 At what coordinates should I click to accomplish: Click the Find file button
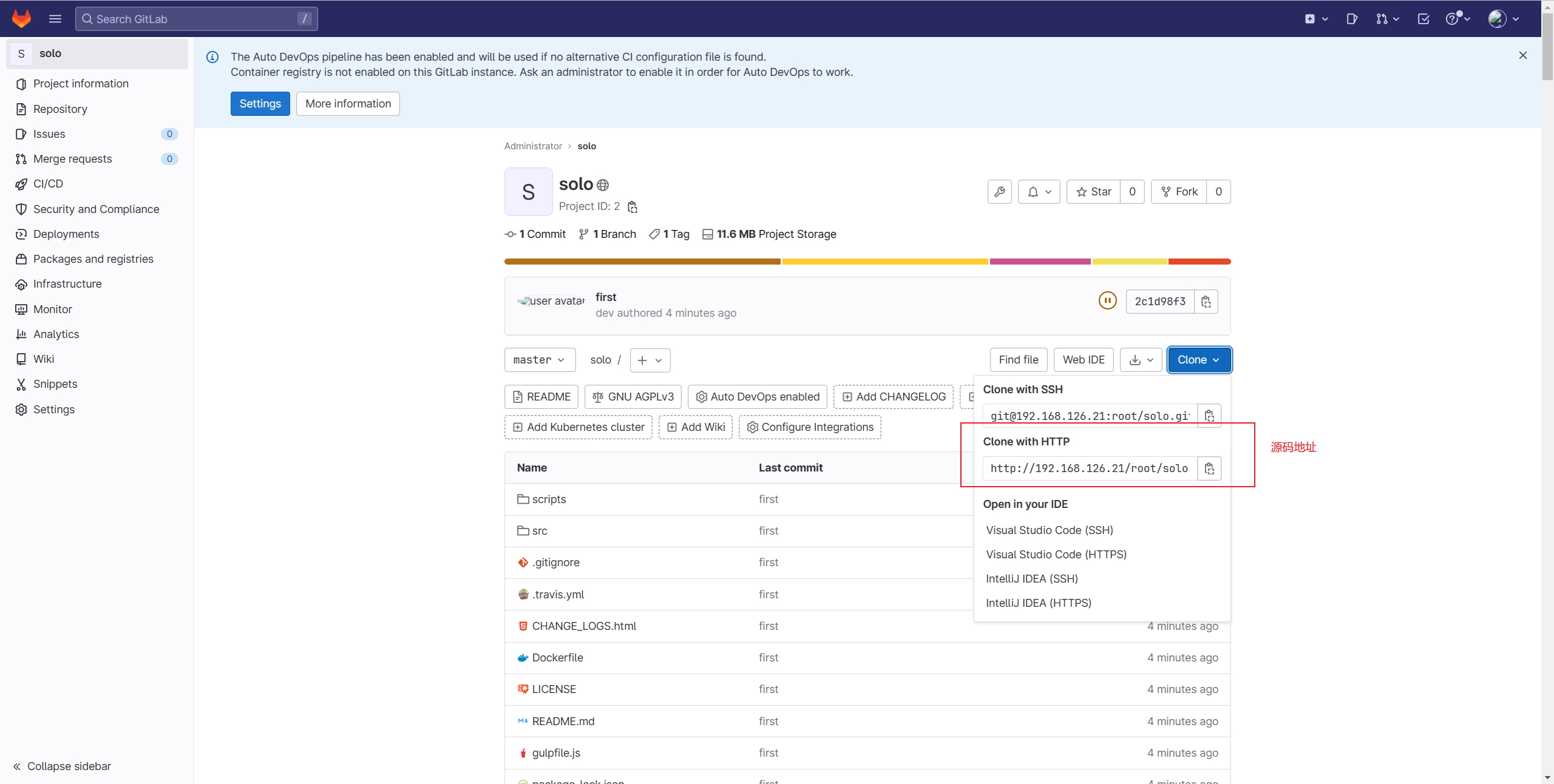coord(1019,360)
